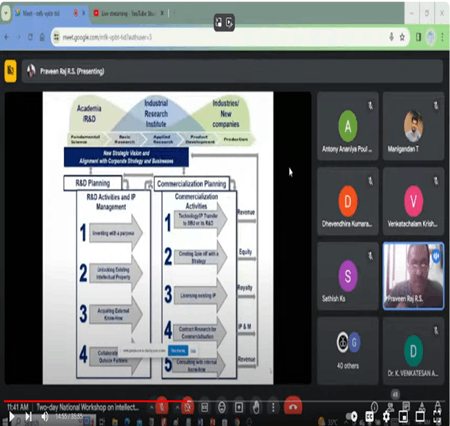Mute the video volume speaker icon

pyautogui.click(x=45, y=416)
